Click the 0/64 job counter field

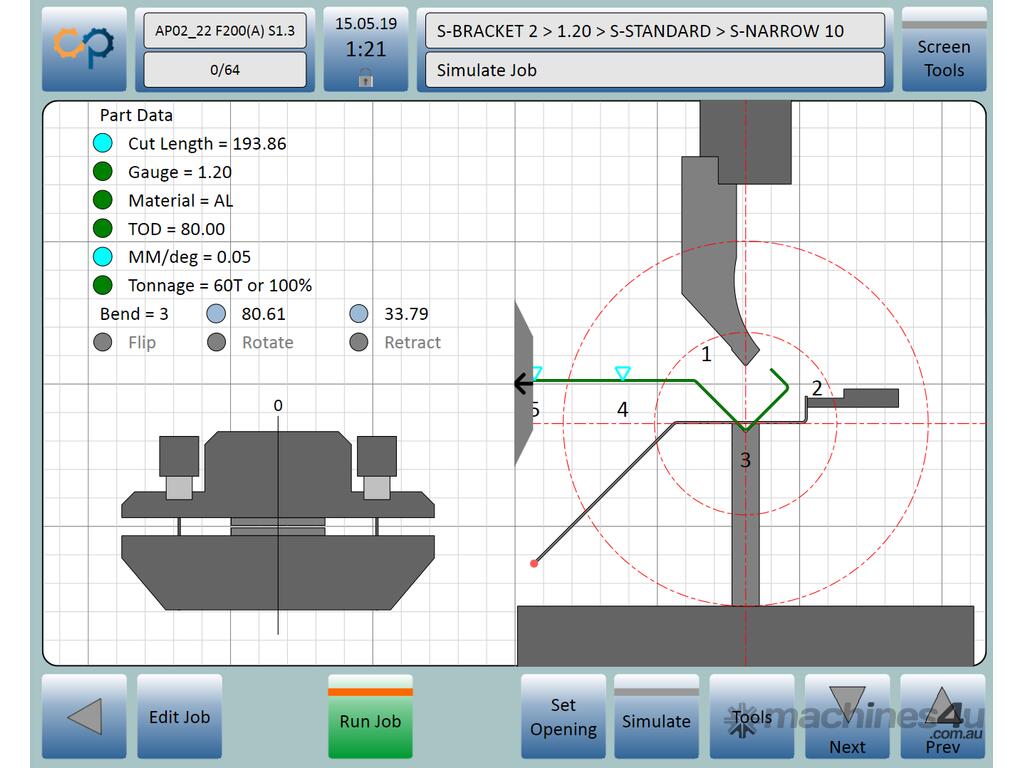(x=225, y=70)
